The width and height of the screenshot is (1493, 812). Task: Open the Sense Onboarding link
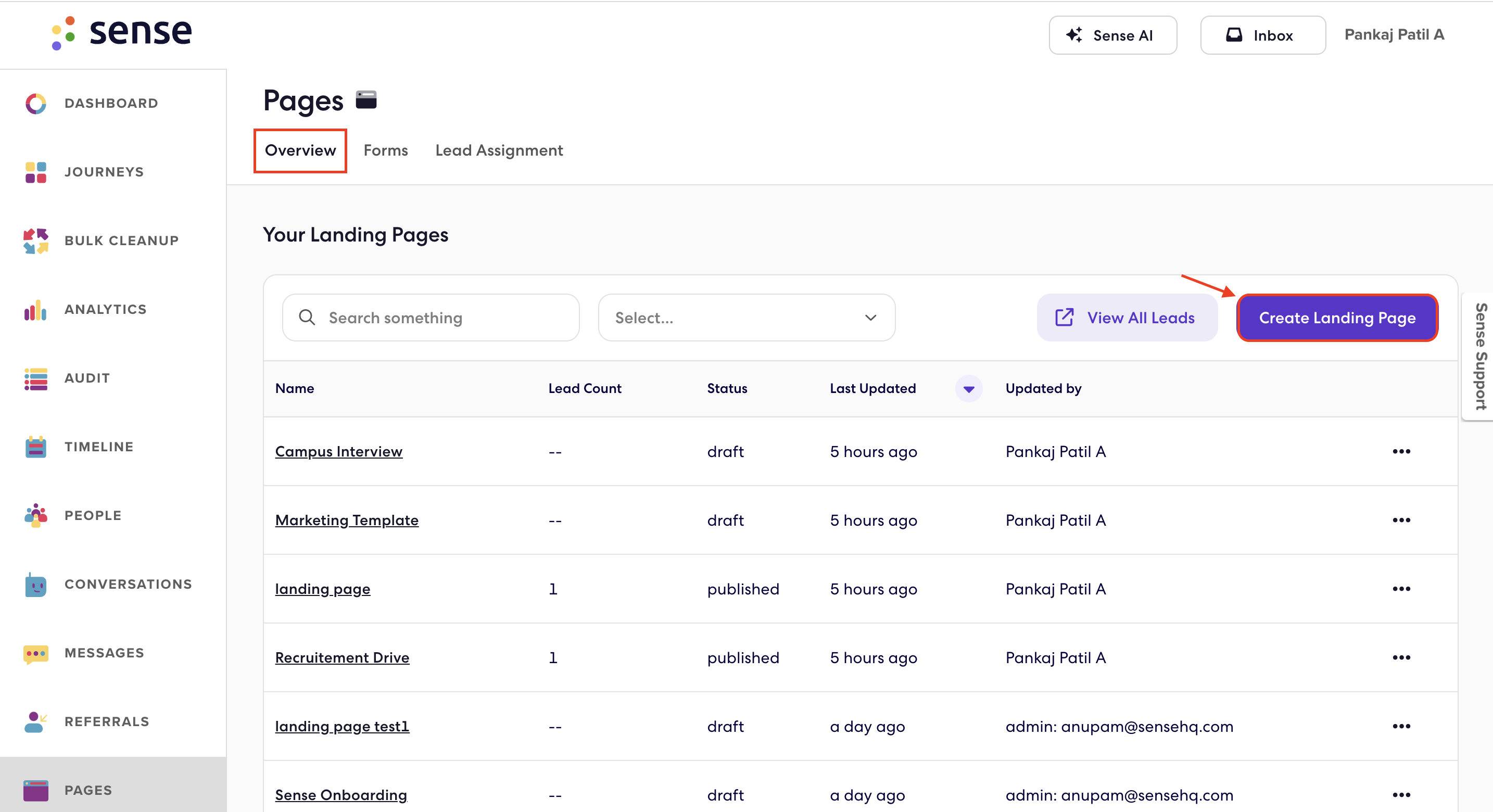(341, 795)
